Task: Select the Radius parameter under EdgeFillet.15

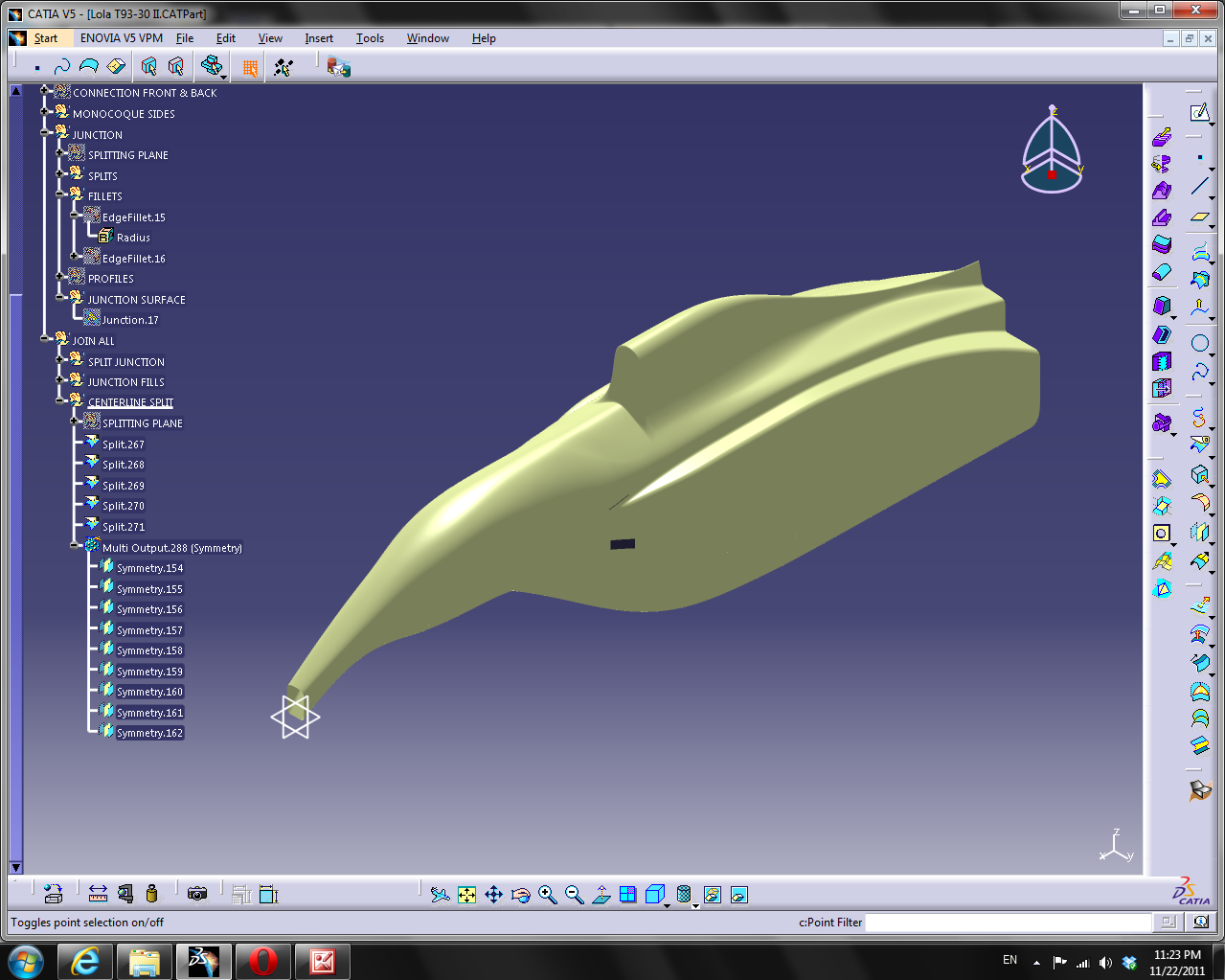Action: tap(133, 238)
